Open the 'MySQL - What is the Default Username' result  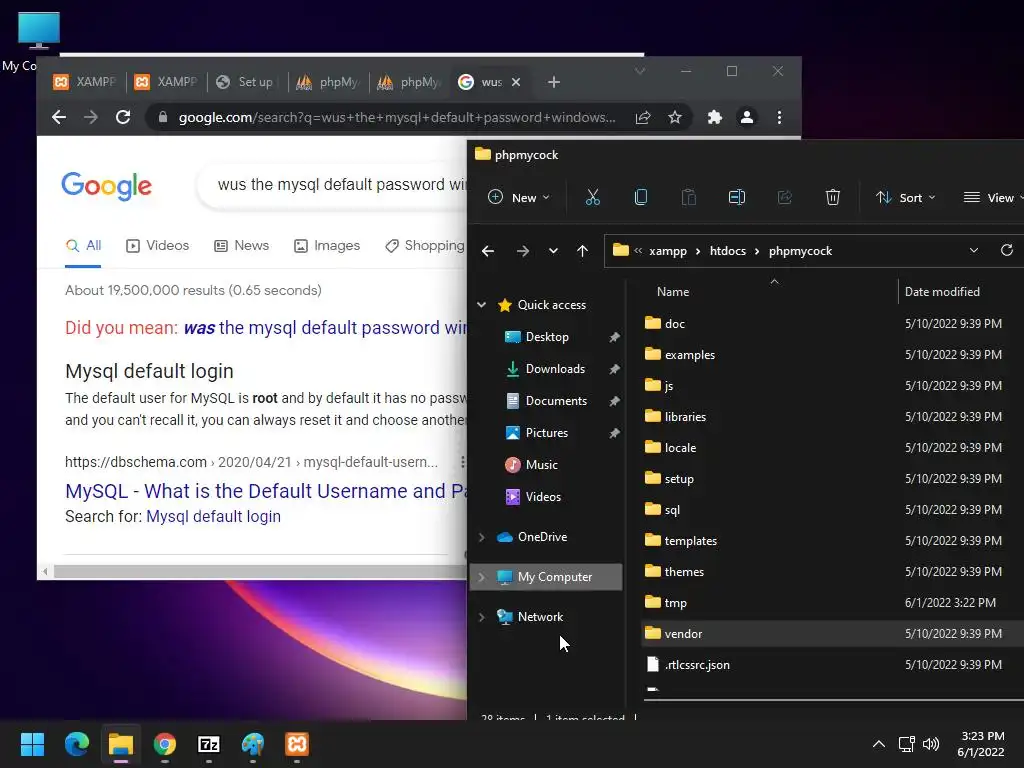[266, 491]
